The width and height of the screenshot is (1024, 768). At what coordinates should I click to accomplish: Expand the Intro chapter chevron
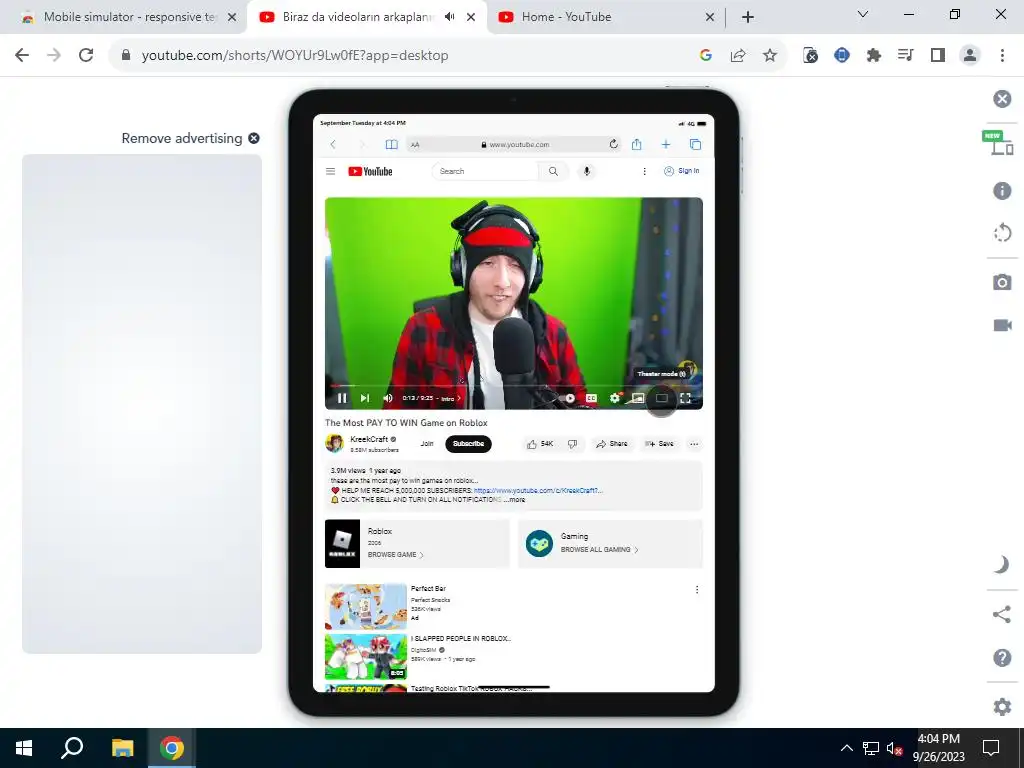pos(458,398)
